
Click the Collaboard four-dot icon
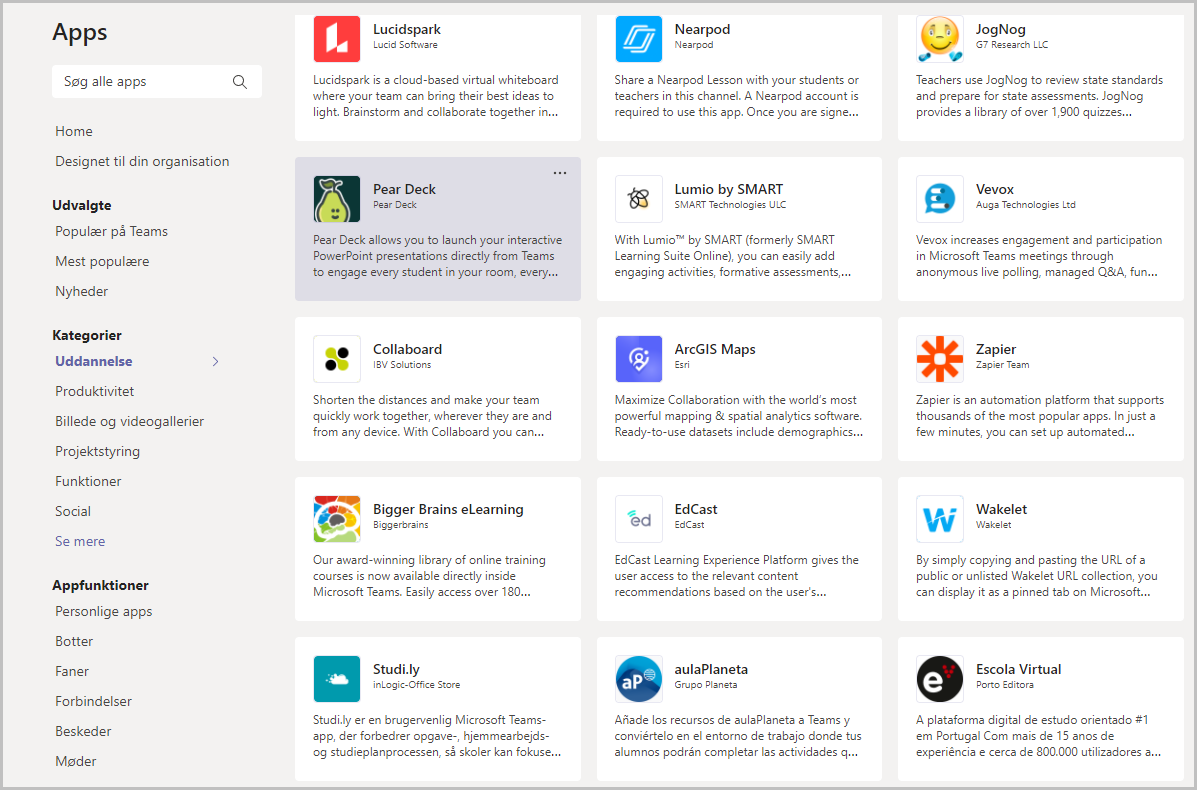coord(337,359)
